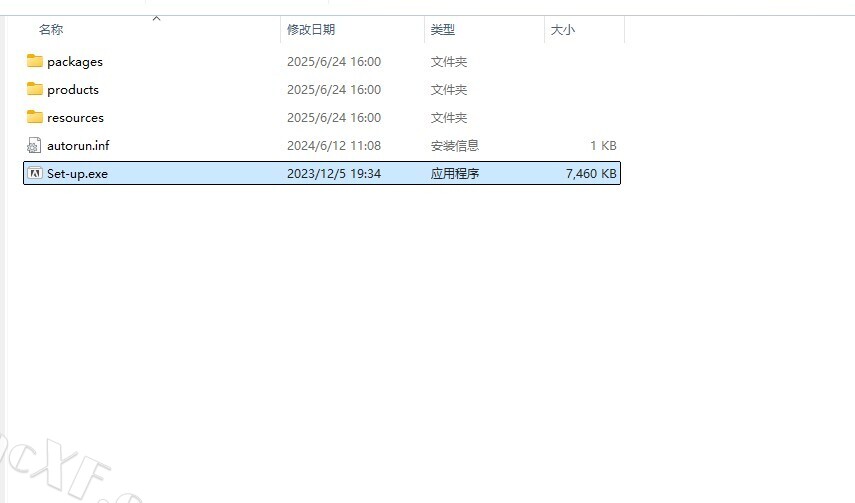Click the date cell of products row
Viewport: 855px width, 503px height.
point(334,89)
